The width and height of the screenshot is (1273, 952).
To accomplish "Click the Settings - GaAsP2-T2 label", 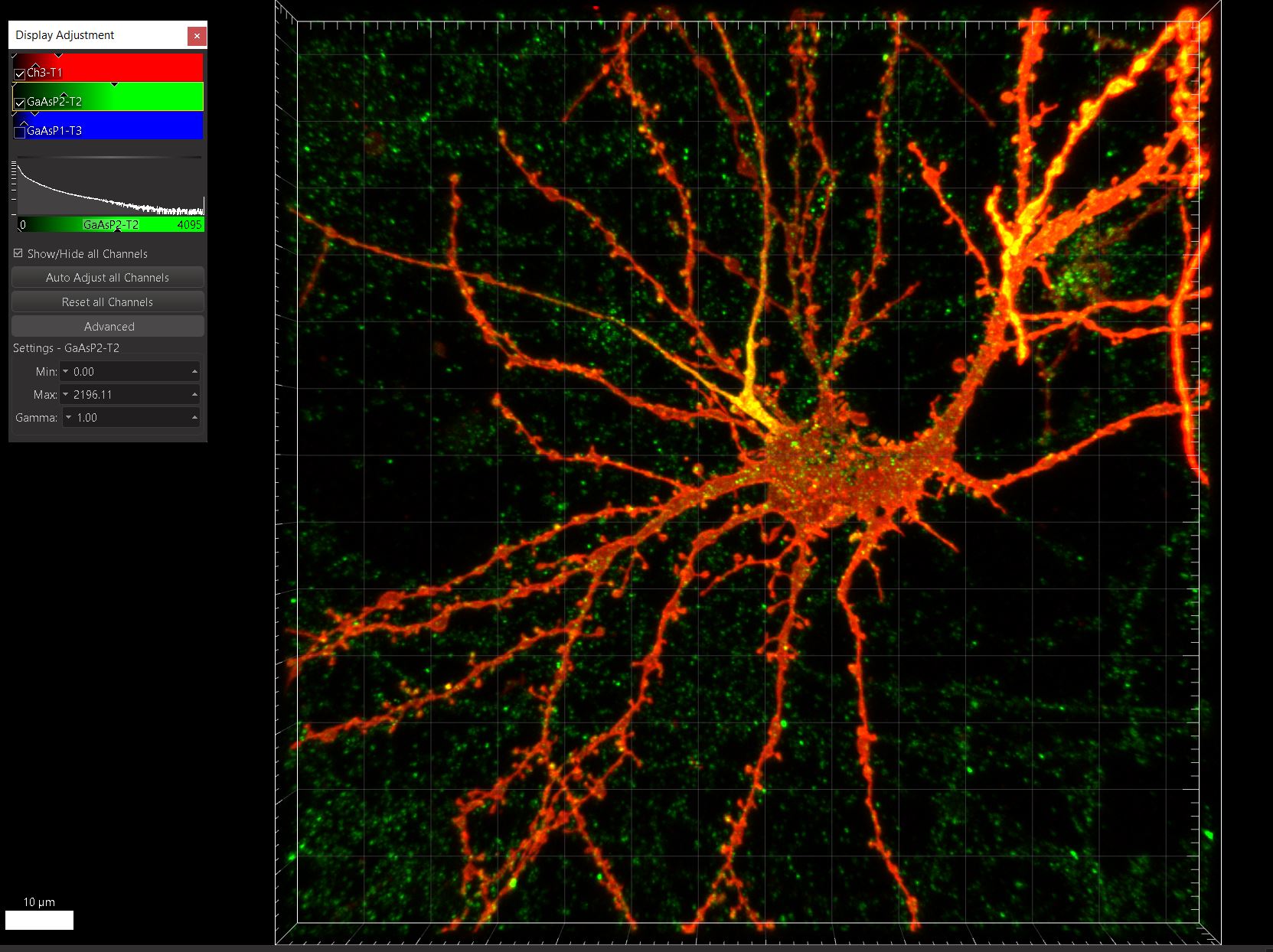I will pos(66,347).
